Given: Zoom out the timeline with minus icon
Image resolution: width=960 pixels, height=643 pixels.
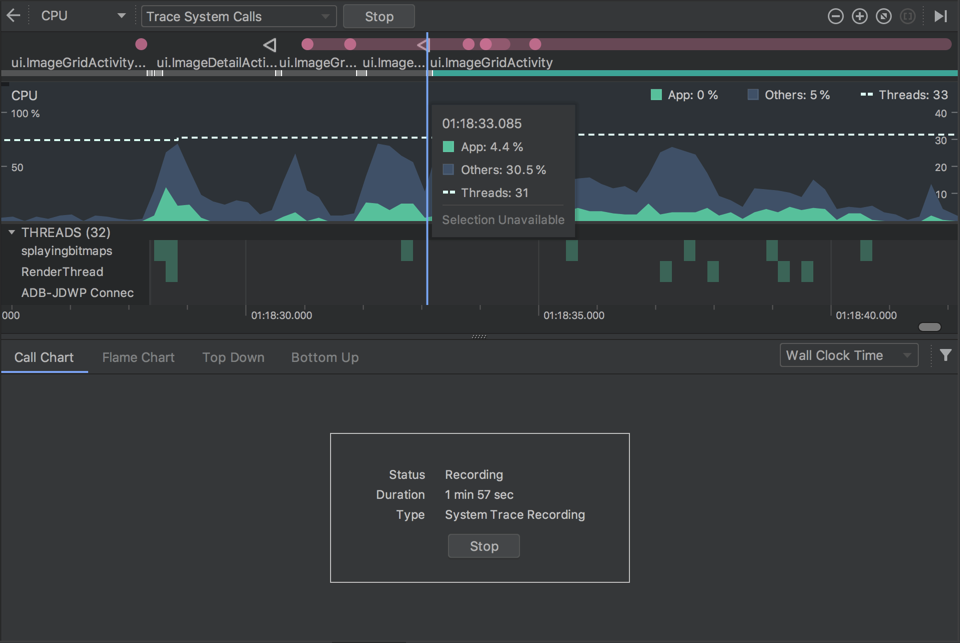Looking at the screenshot, I should (836, 17).
